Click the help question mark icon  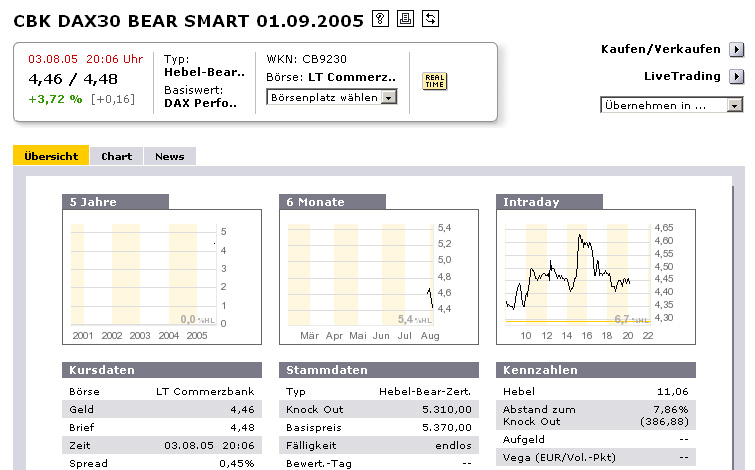[x=380, y=19]
